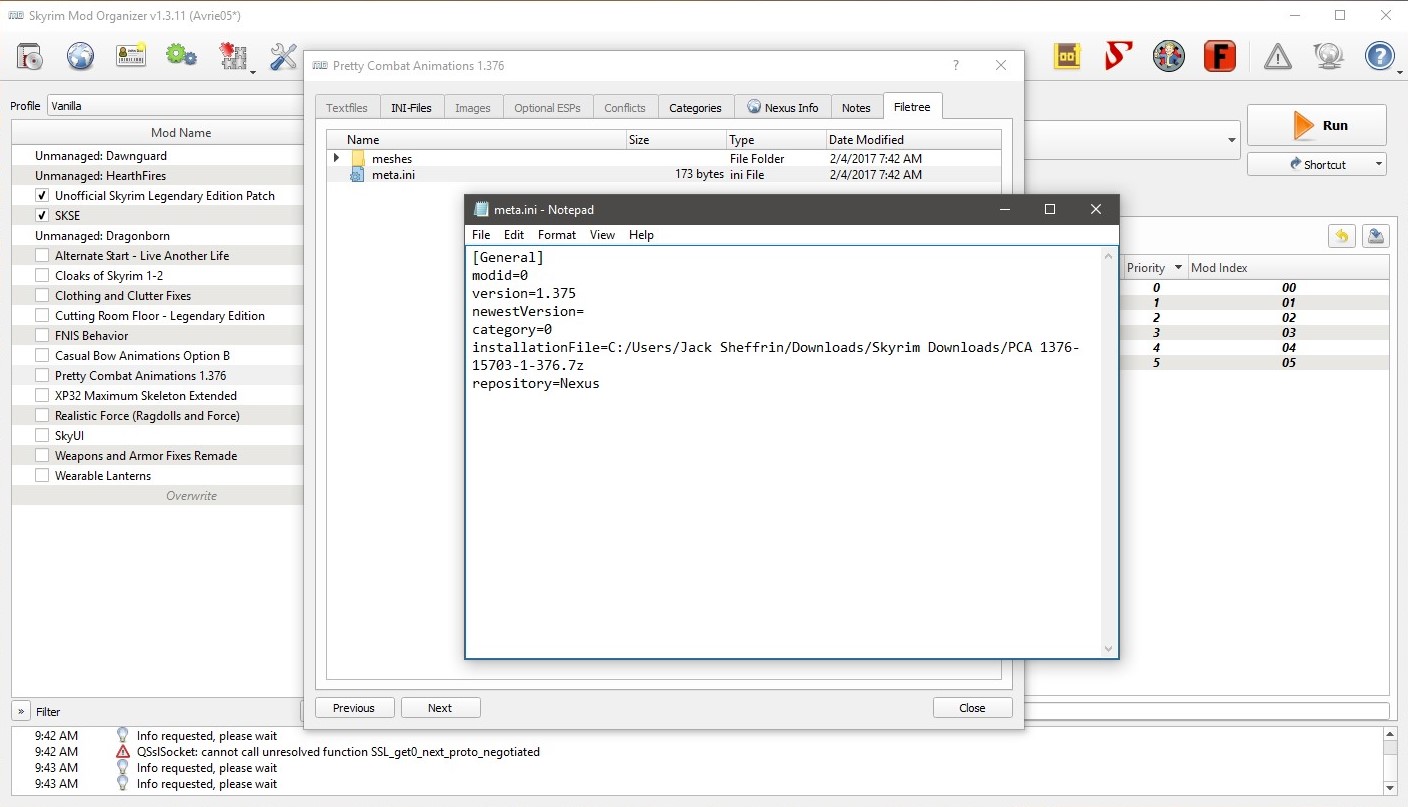Tick the Wearable Lanterns checkbox
Image resolution: width=1408 pixels, height=807 pixels.
[x=42, y=476]
